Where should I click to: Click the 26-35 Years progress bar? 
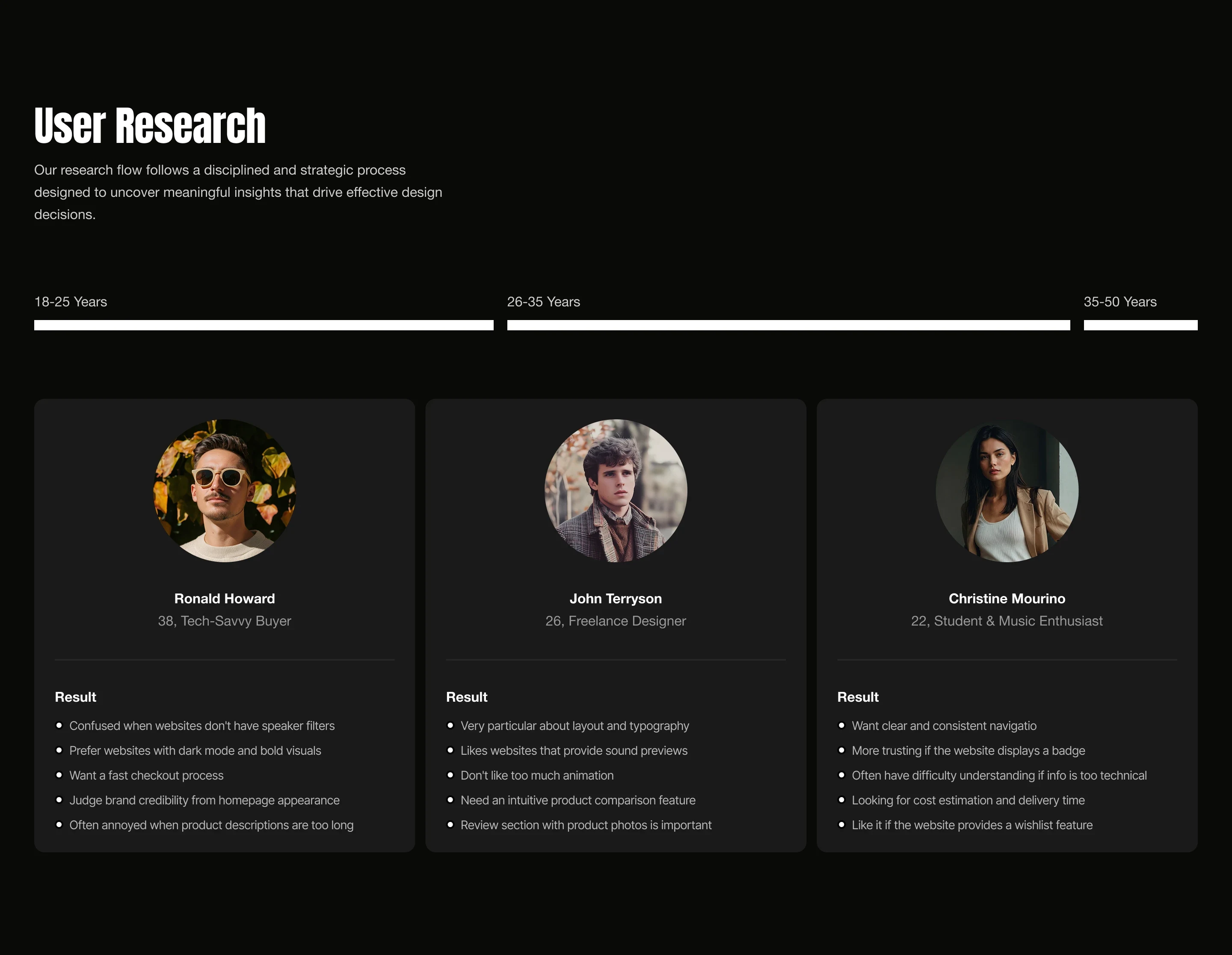788,325
